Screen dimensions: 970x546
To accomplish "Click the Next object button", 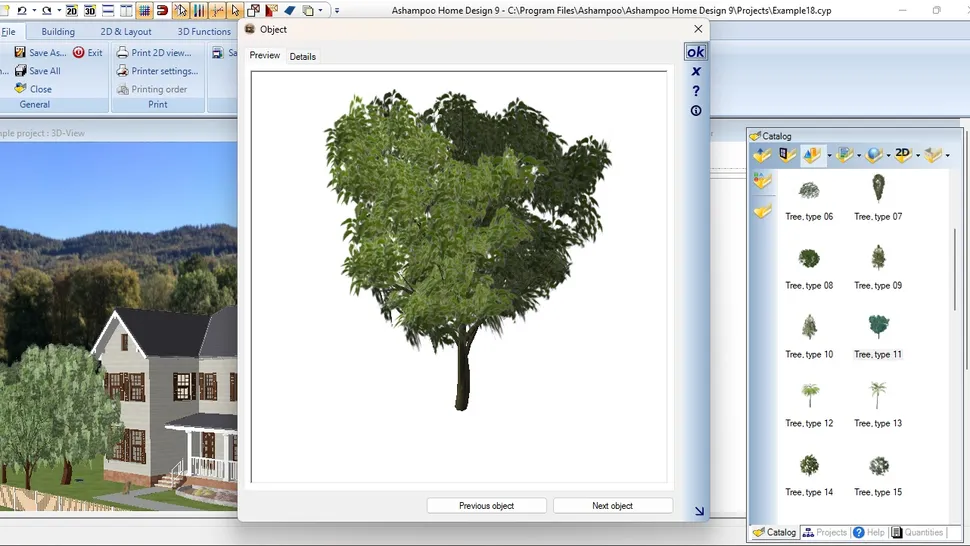I will [x=612, y=506].
